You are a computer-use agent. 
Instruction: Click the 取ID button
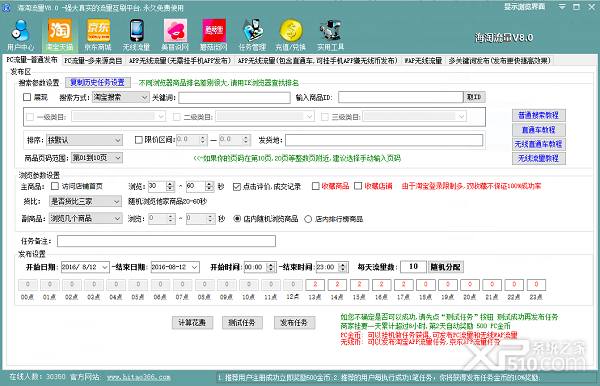[474, 97]
